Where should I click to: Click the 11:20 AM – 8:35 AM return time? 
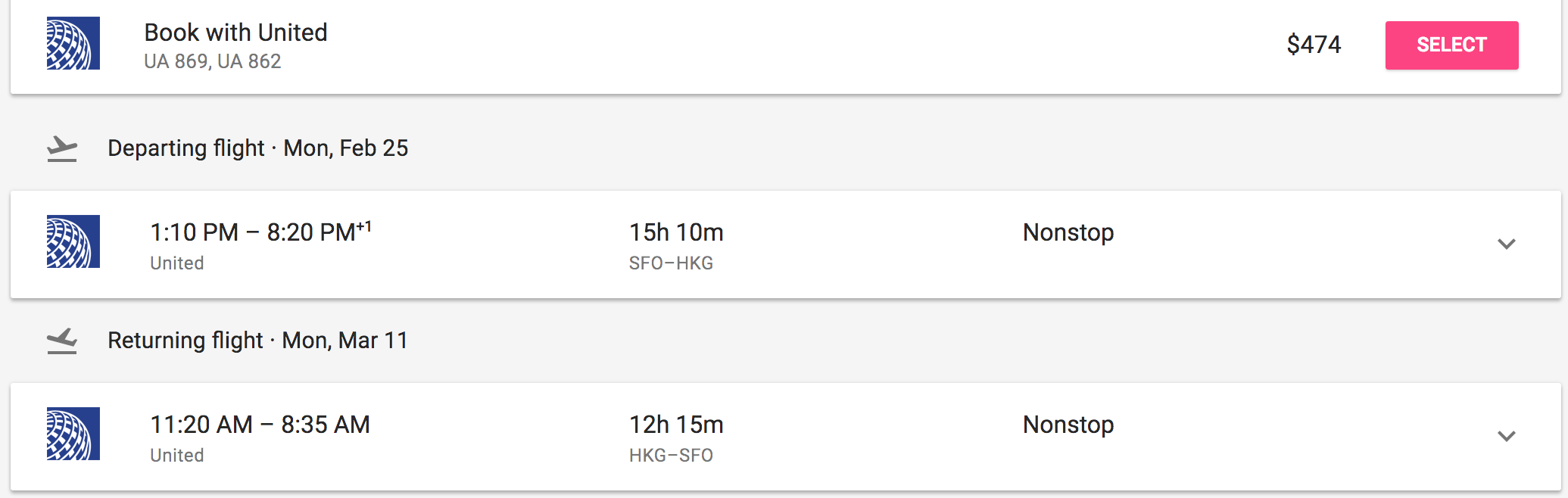(x=260, y=425)
